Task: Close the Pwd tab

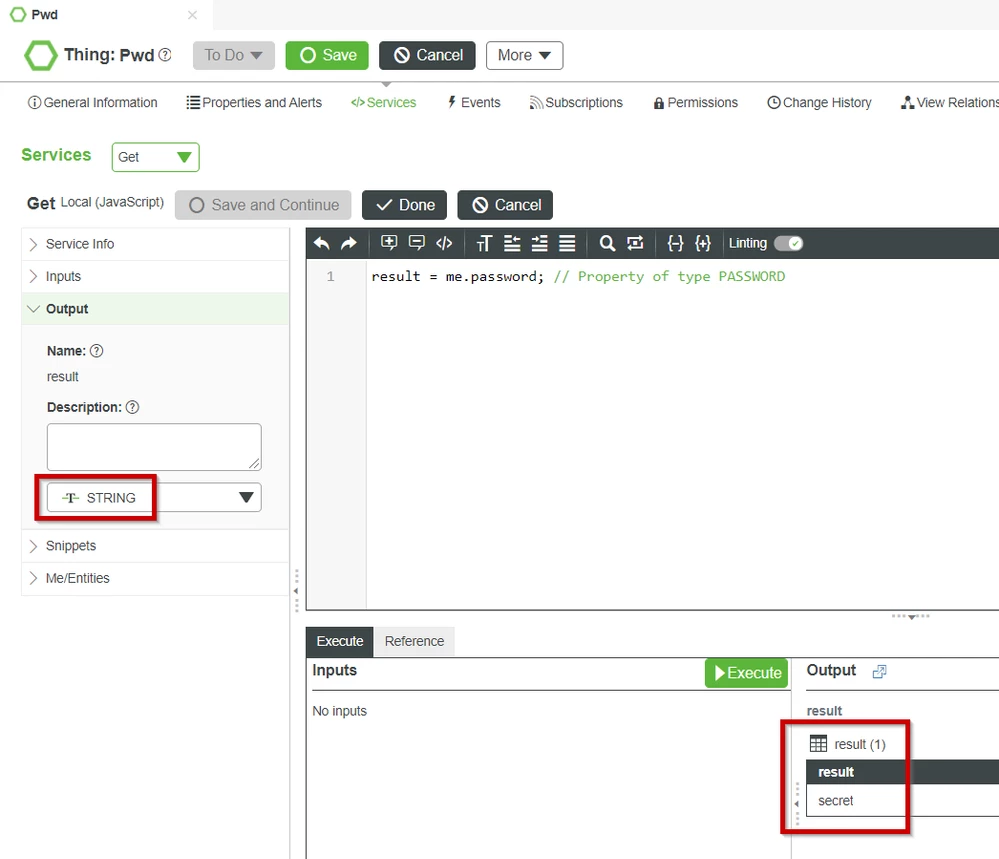Action: tap(192, 15)
